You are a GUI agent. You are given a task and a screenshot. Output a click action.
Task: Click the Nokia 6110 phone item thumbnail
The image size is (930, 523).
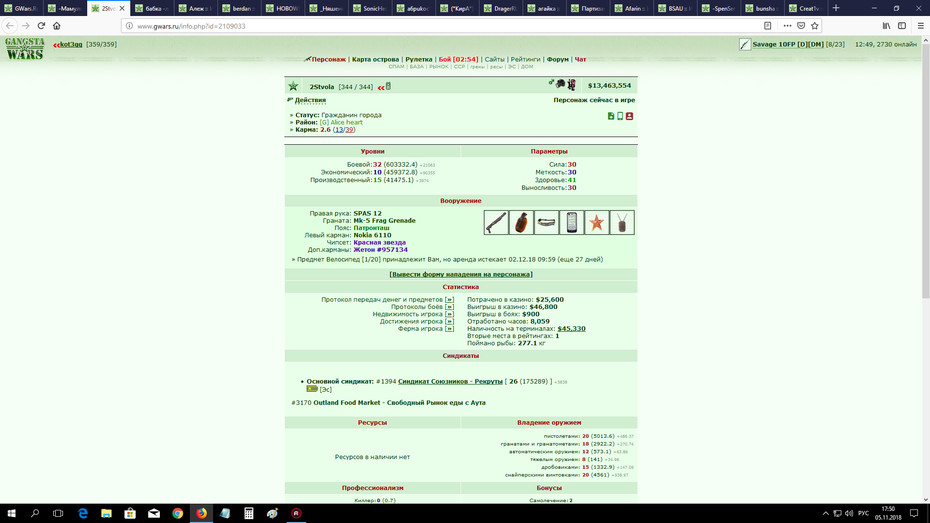point(571,222)
